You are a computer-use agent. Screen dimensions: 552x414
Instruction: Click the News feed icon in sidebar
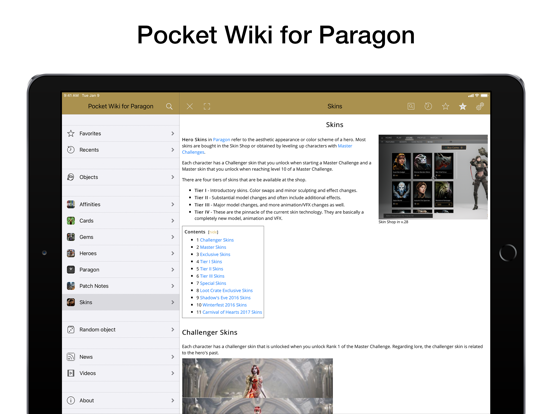click(71, 357)
